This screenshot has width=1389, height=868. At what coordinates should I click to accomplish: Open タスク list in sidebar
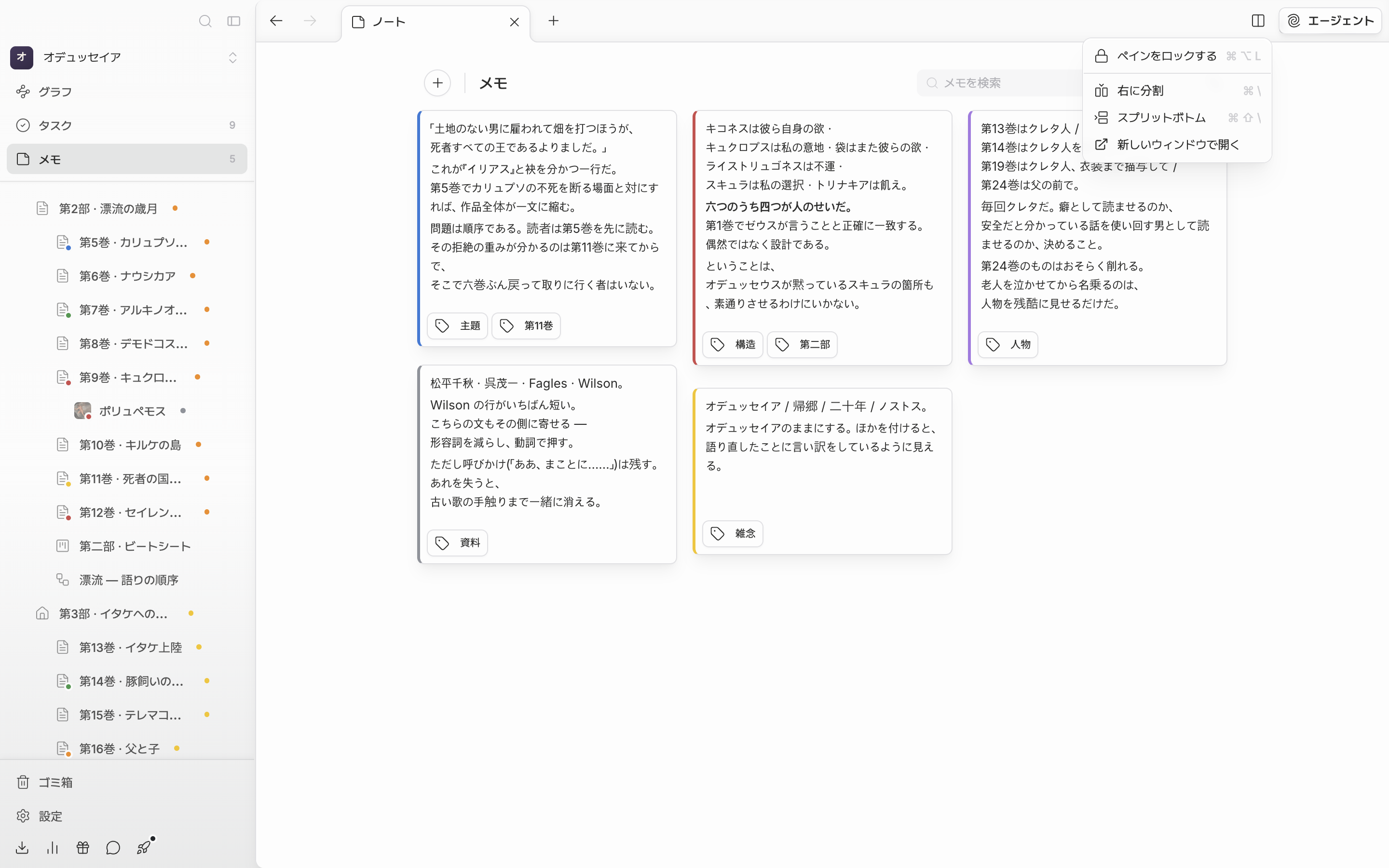coord(127,125)
